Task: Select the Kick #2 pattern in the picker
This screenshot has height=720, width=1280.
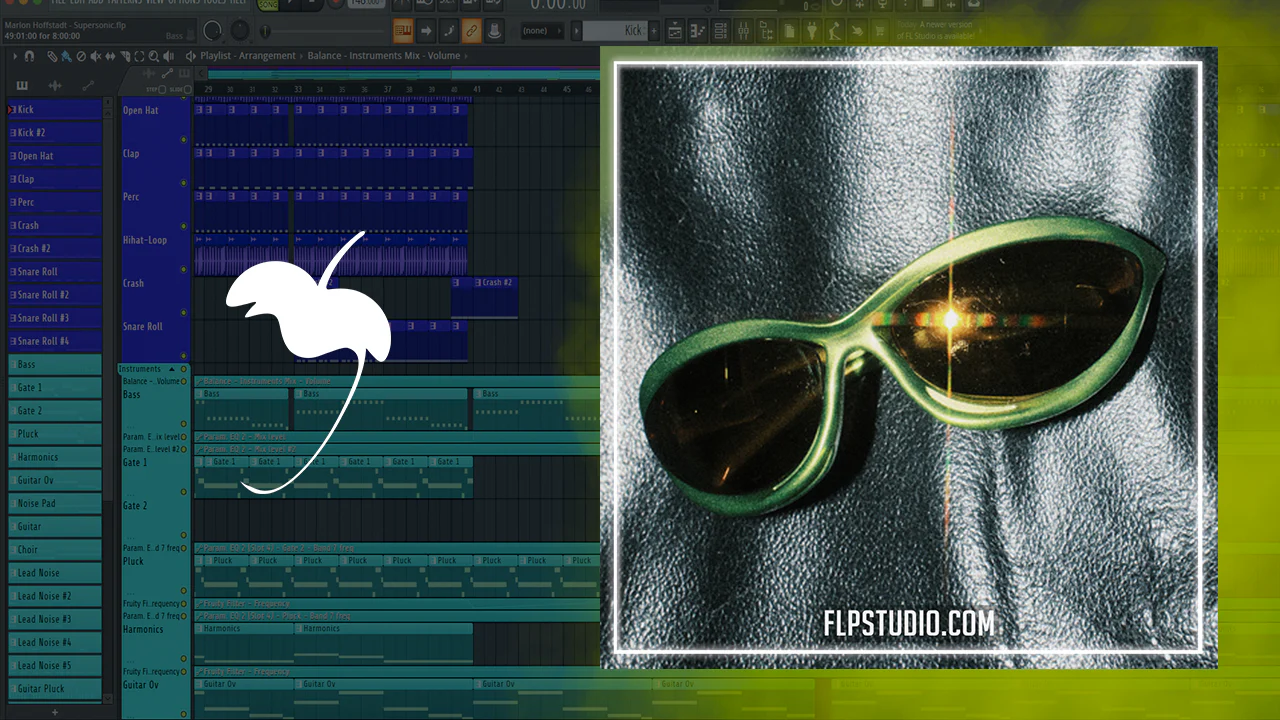Action: (55, 133)
